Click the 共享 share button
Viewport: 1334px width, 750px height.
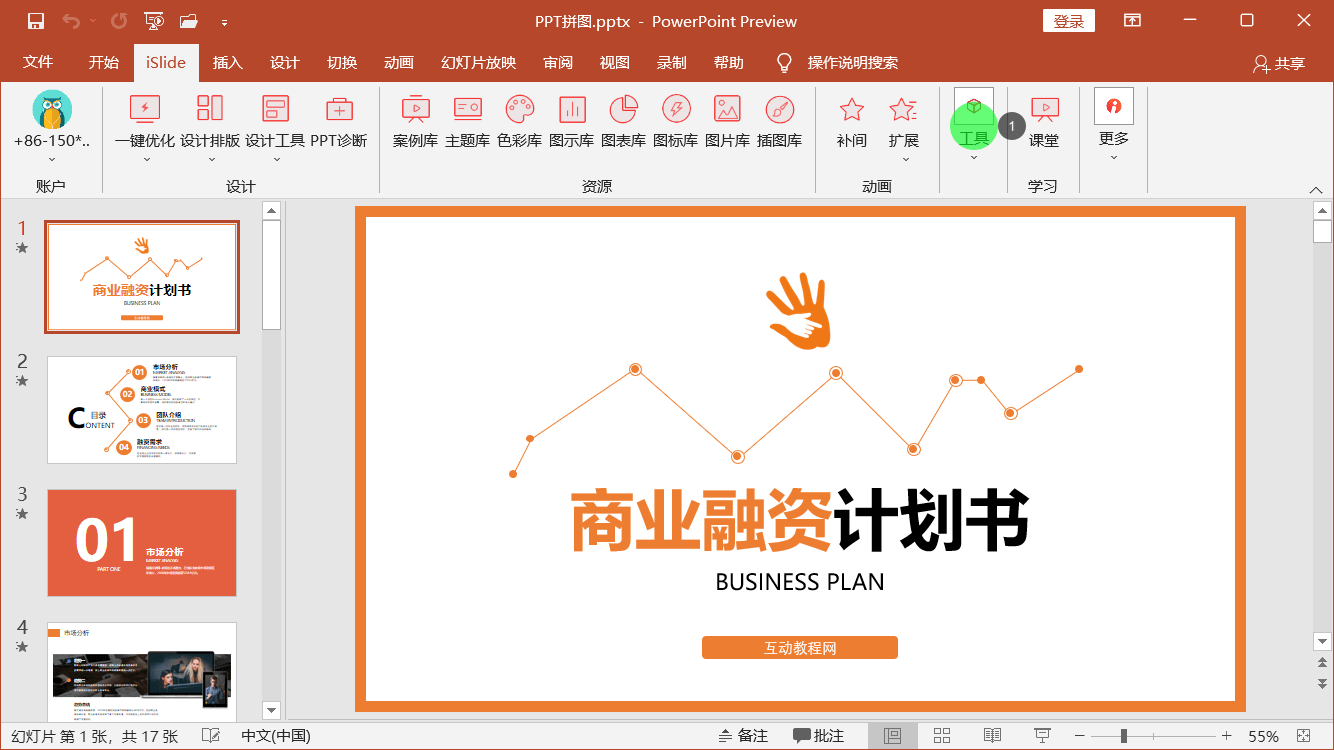[1279, 63]
